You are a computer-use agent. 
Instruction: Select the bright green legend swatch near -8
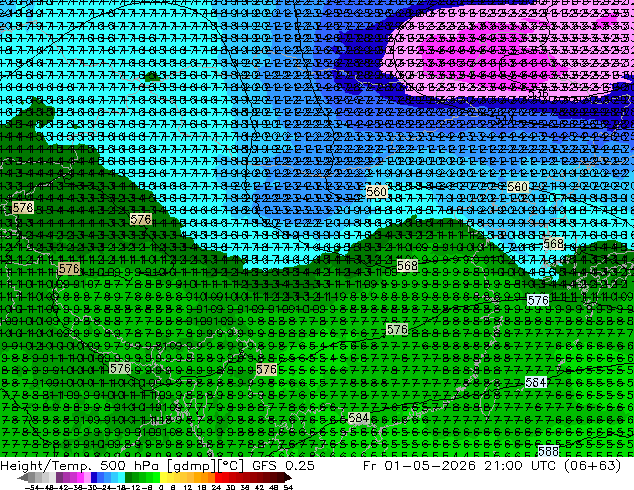pyautogui.click(x=156, y=477)
